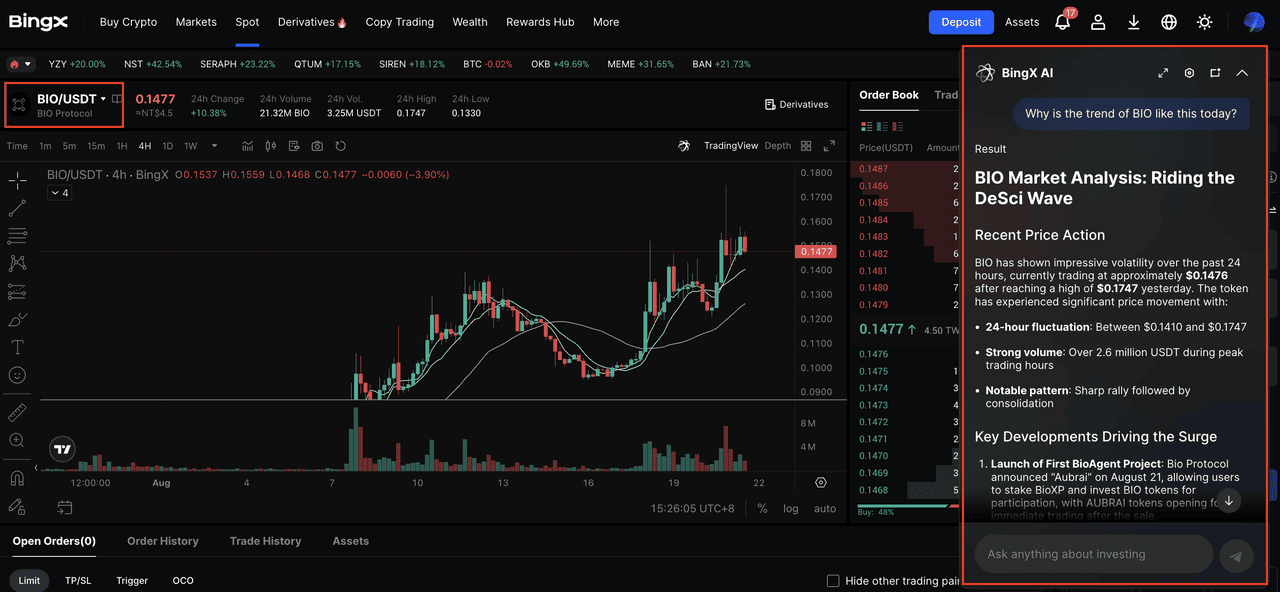
Task: Pick the emoji drawing tool
Action: (15, 375)
